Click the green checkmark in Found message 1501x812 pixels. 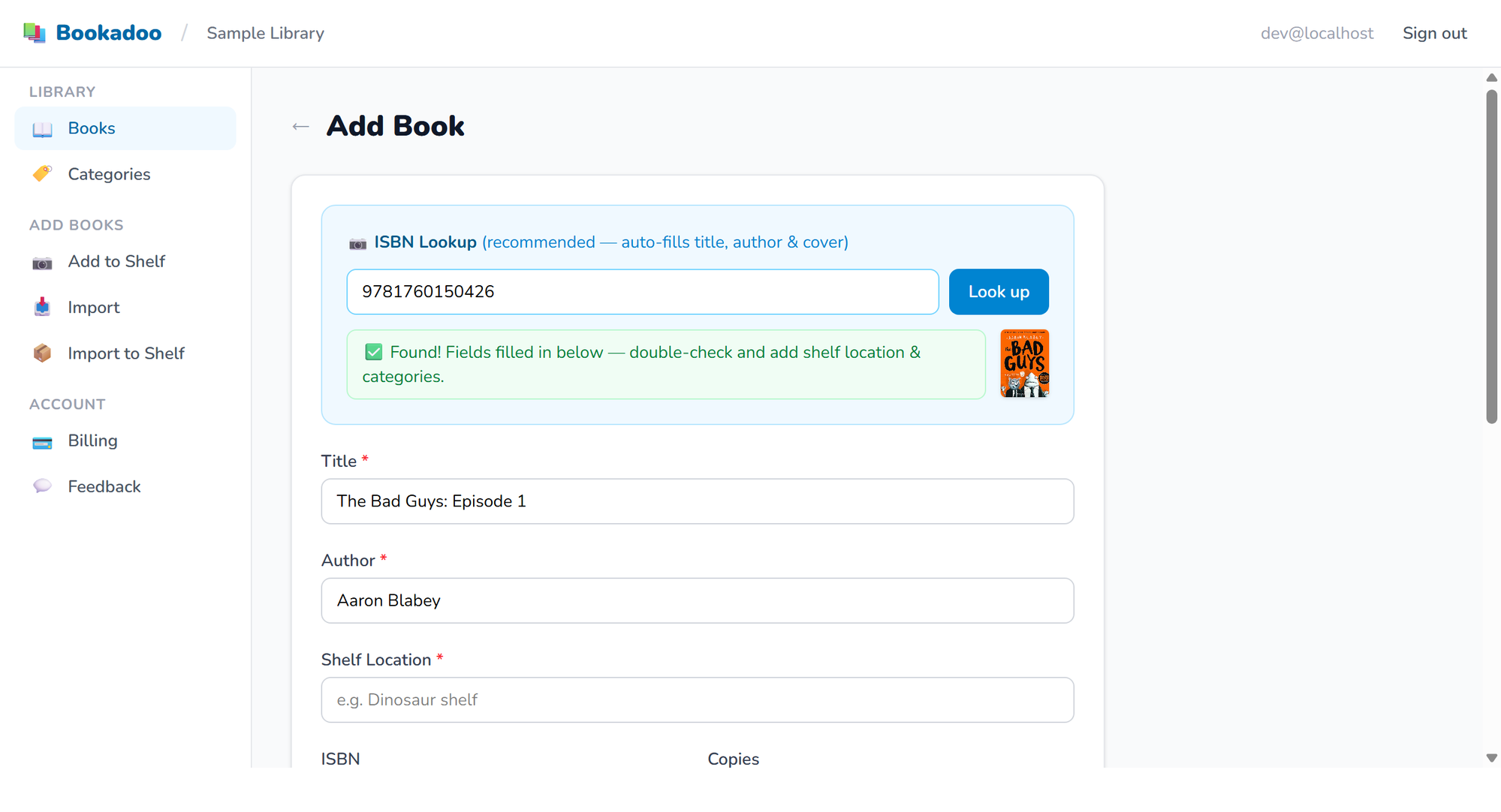(373, 352)
